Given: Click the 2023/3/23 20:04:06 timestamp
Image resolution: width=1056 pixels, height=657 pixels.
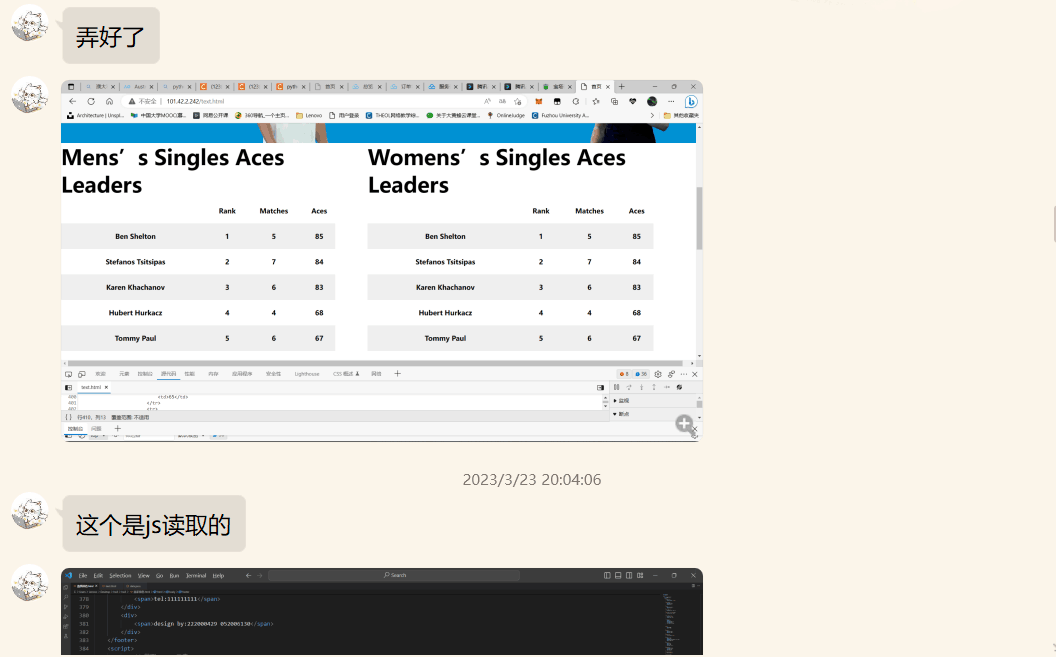Looking at the screenshot, I should [531, 479].
